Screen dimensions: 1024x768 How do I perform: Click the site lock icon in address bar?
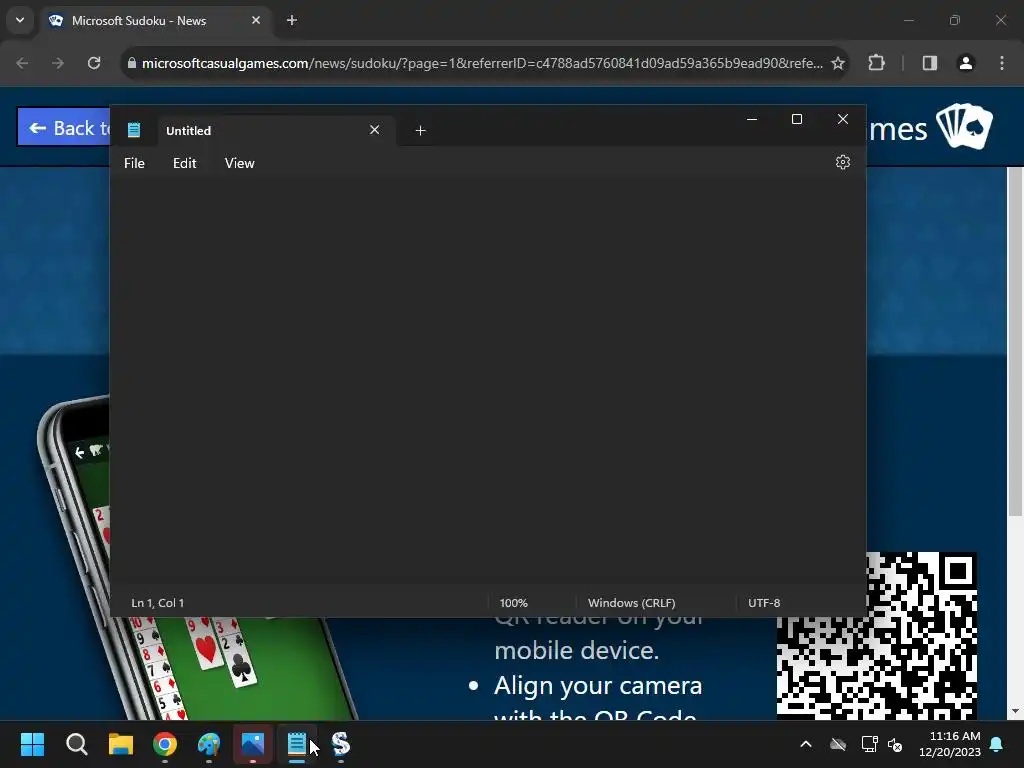click(131, 63)
